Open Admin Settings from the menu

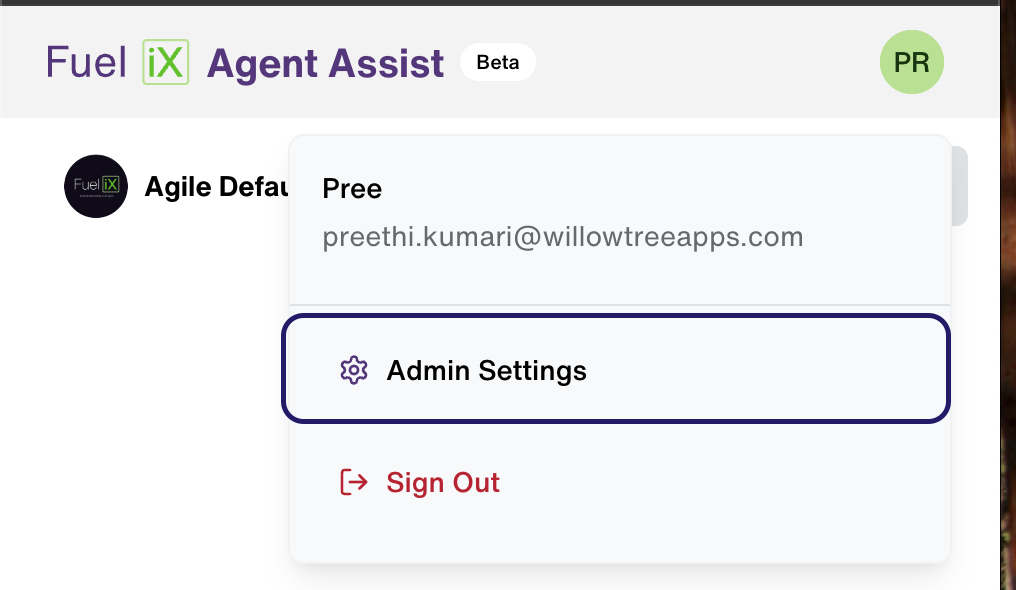616,369
